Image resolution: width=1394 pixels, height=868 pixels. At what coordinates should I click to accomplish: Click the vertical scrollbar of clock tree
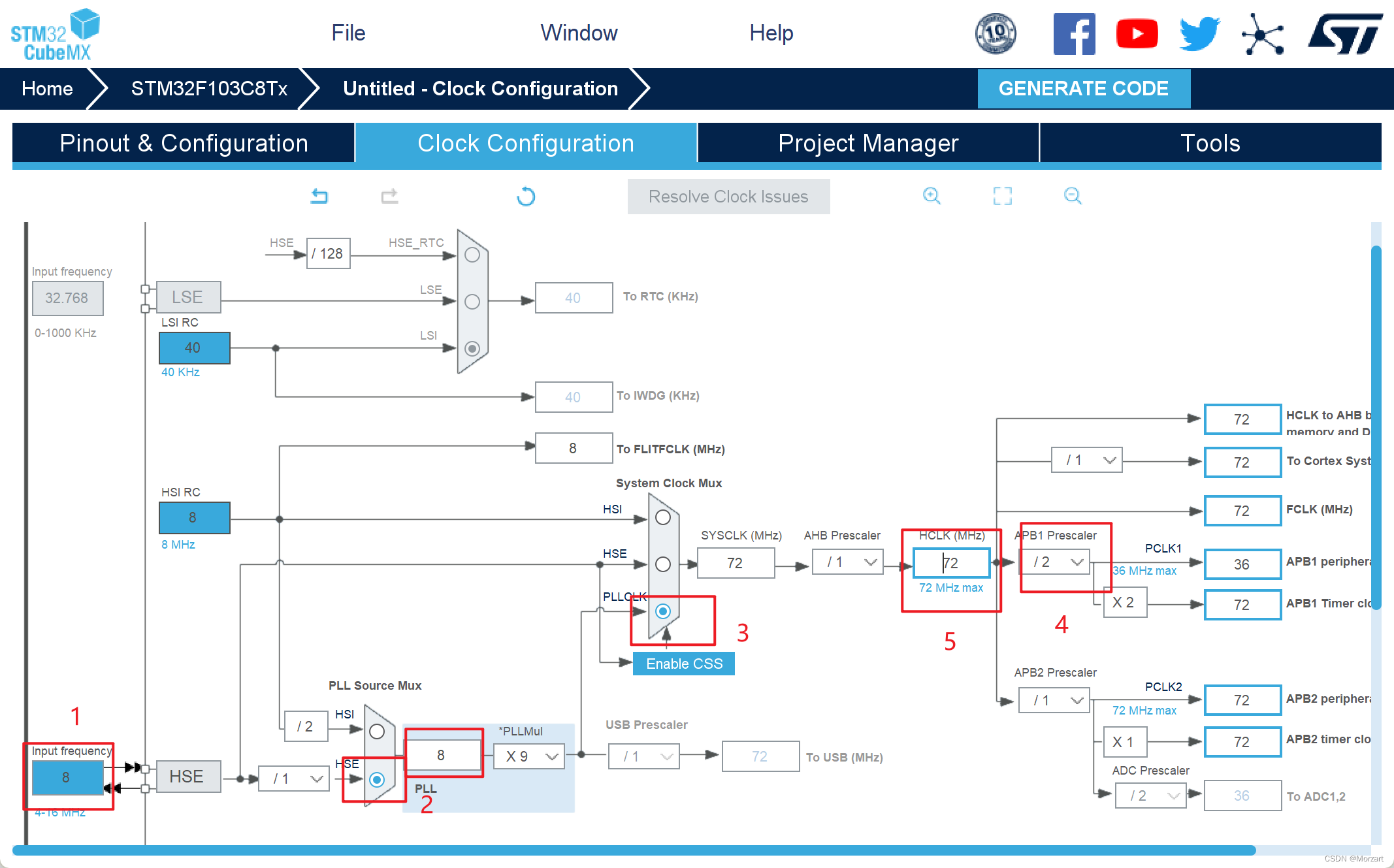click(x=1376, y=428)
